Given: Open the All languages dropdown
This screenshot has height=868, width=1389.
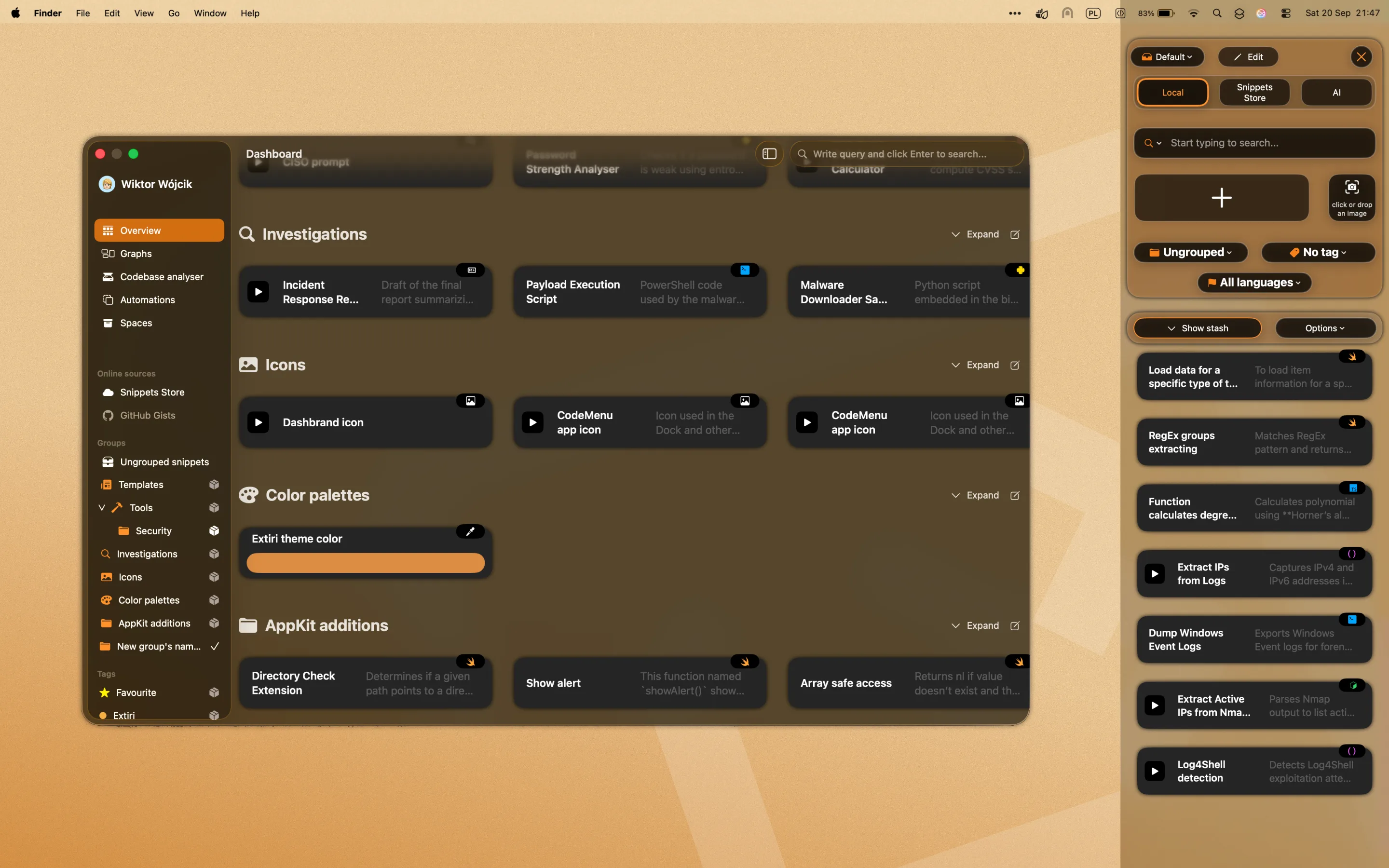Looking at the screenshot, I should 1254,283.
